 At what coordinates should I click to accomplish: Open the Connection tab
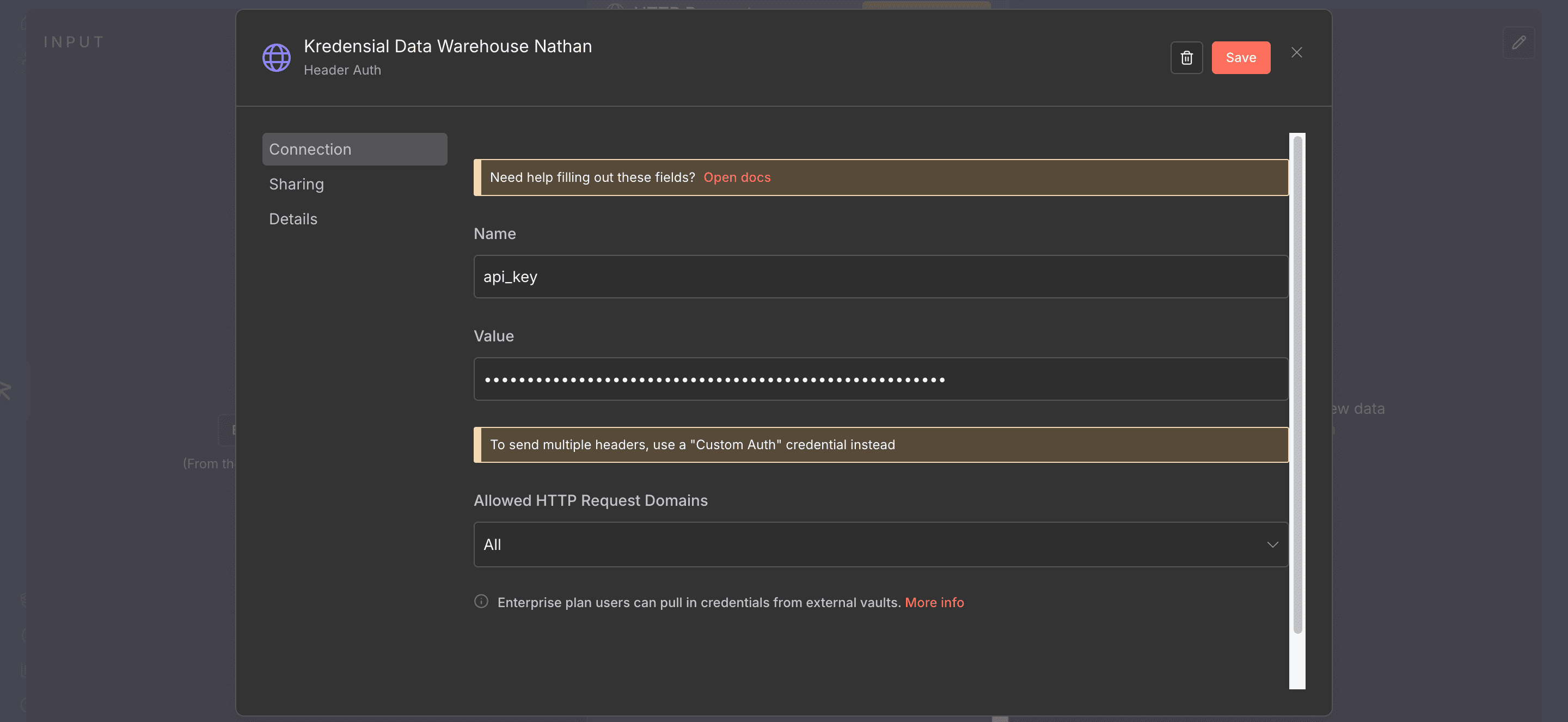354,149
